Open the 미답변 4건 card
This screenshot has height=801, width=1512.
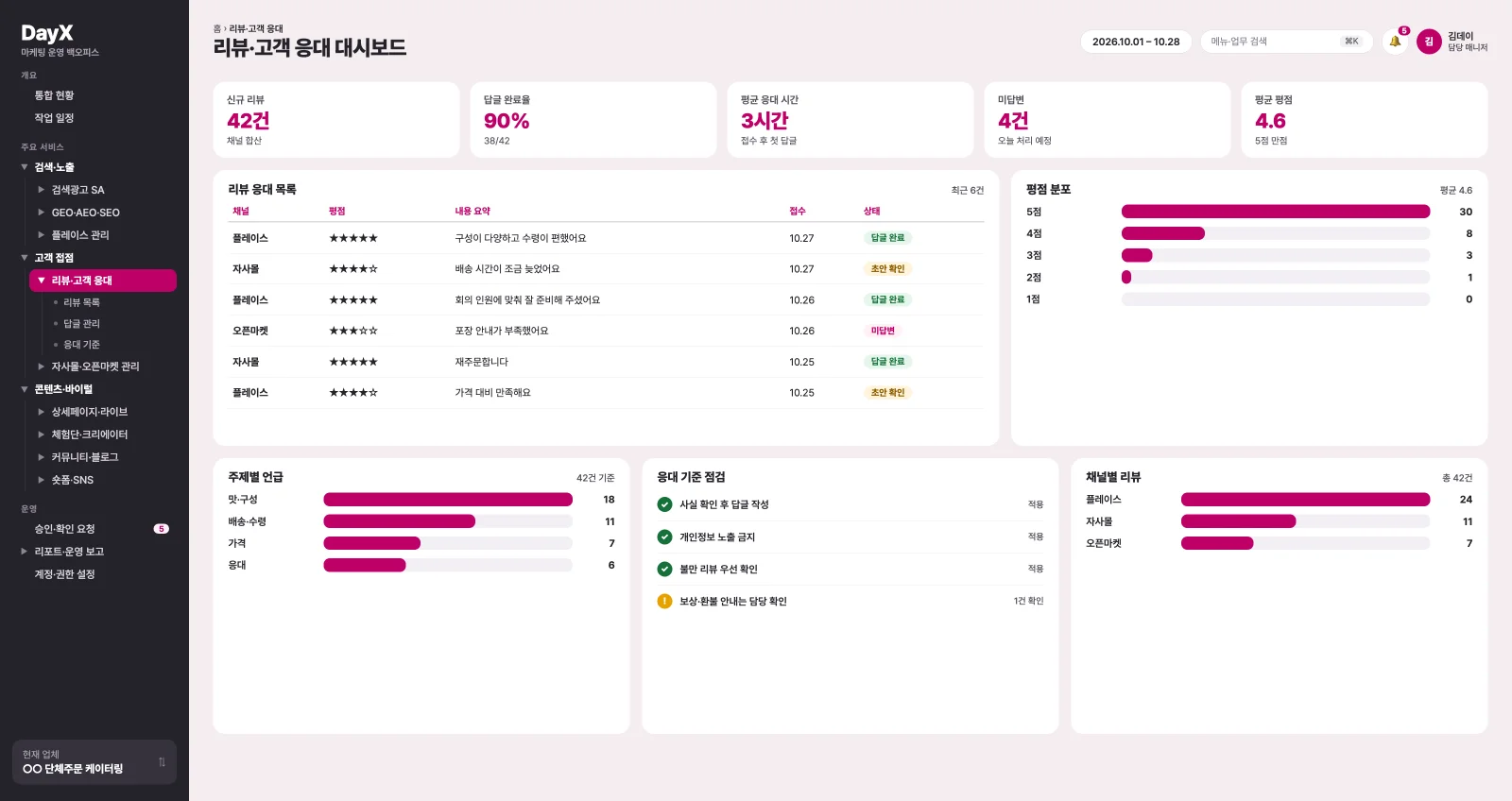click(1108, 120)
